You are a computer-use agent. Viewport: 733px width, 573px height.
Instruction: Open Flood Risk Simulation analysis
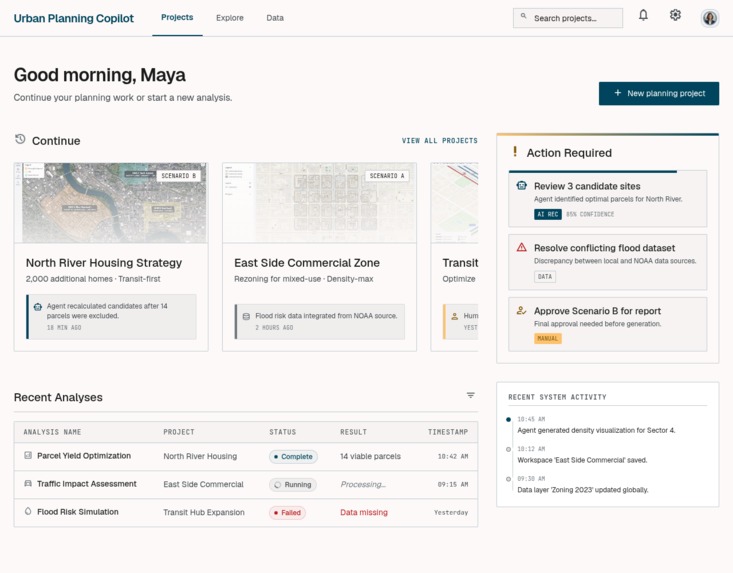[x=78, y=512]
